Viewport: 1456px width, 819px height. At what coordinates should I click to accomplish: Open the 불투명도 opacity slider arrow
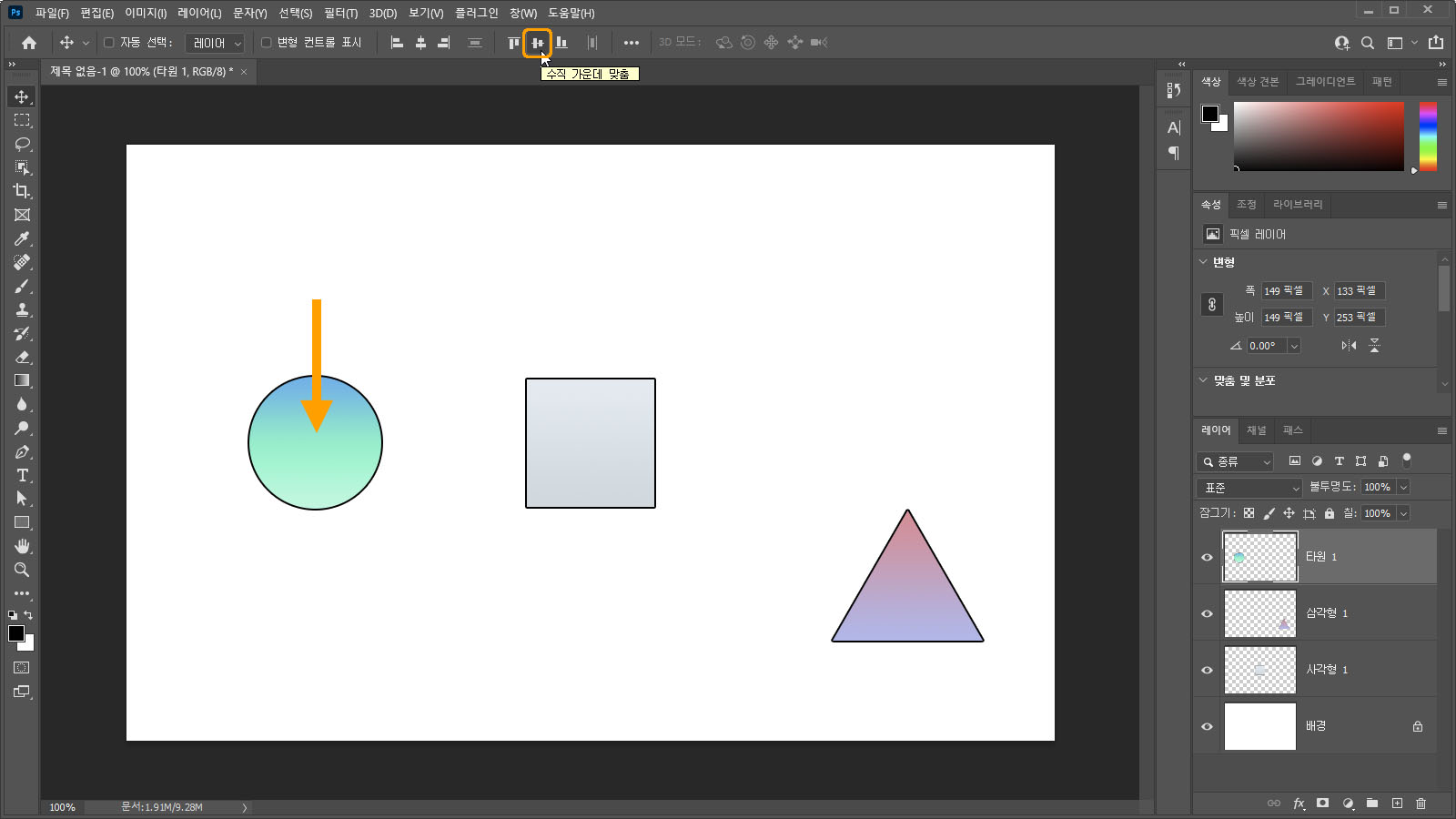click(1403, 488)
